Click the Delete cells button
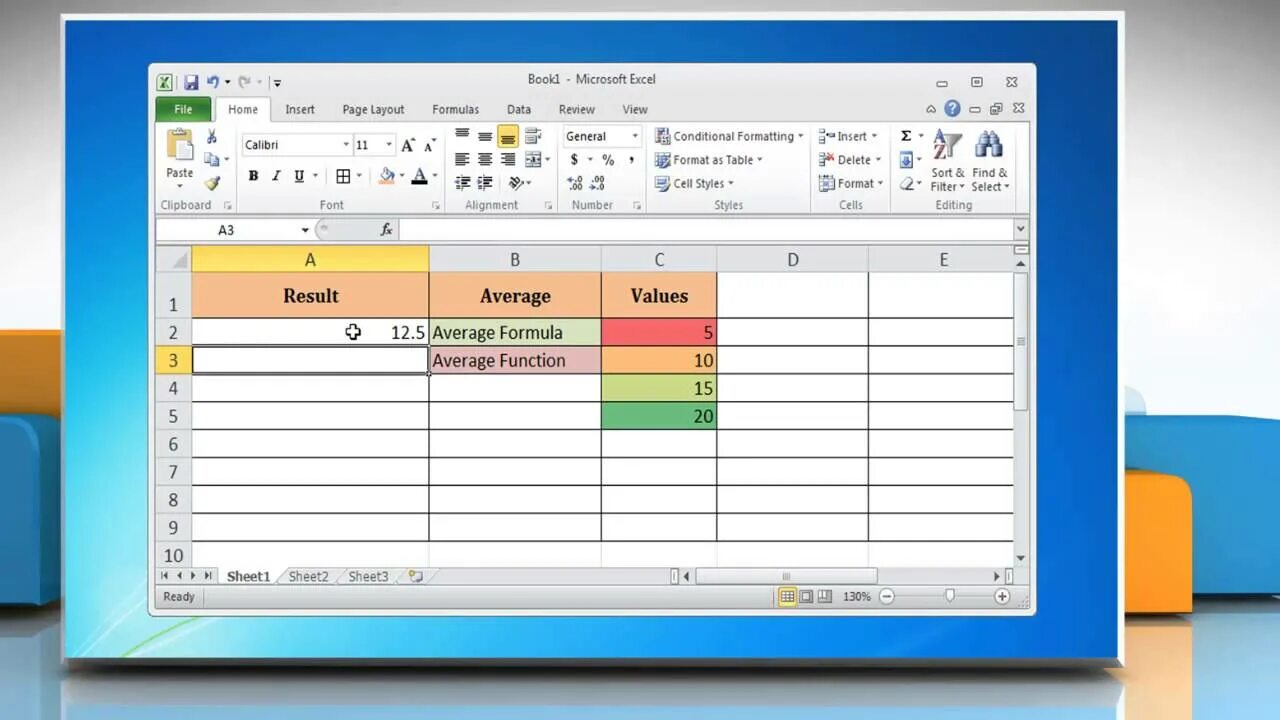This screenshot has height=720, width=1280. 849,160
